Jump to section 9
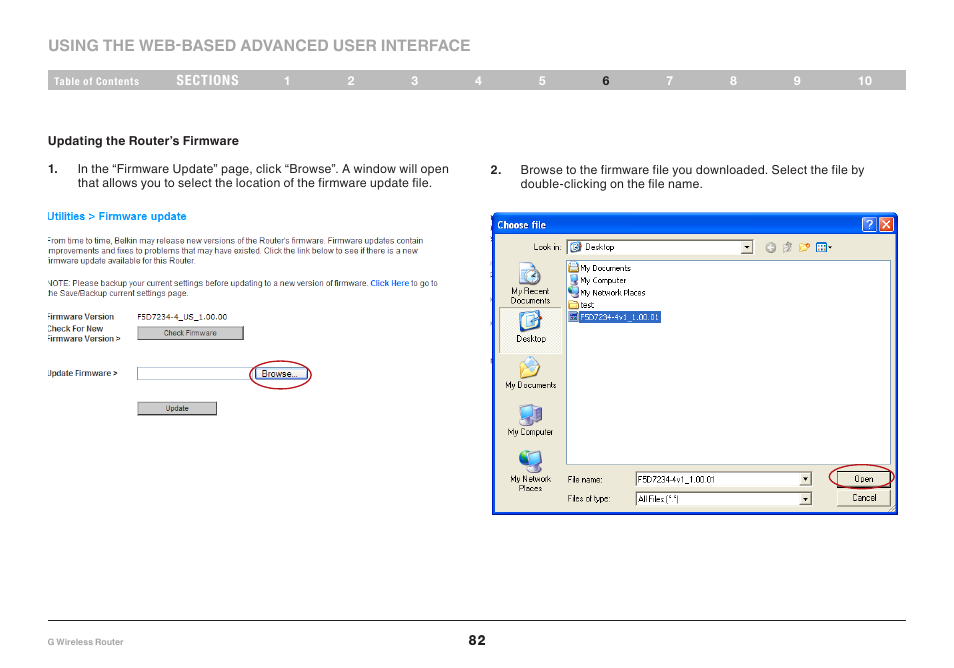 point(797,81)
